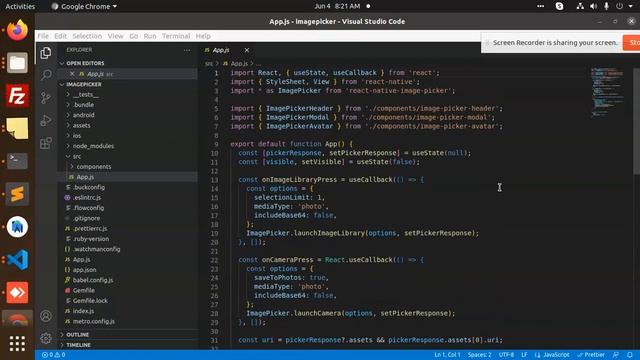
Task: Click the Skype tray icon
Action: (x=559, y=6)
